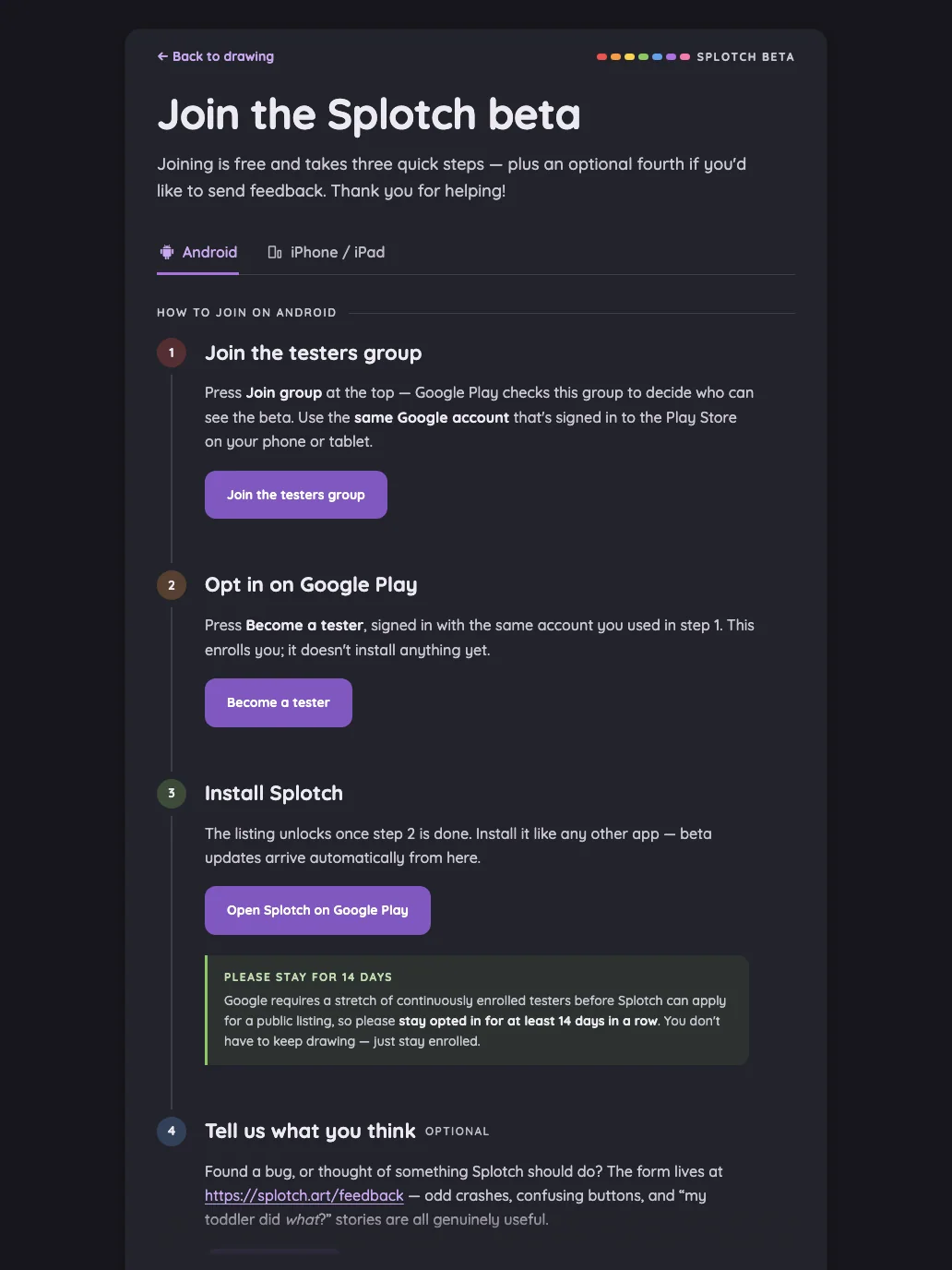Click the OPTIONAL badge beside step 4
This screenshot has height=1270, width=952.
(x=458, y=1132)
